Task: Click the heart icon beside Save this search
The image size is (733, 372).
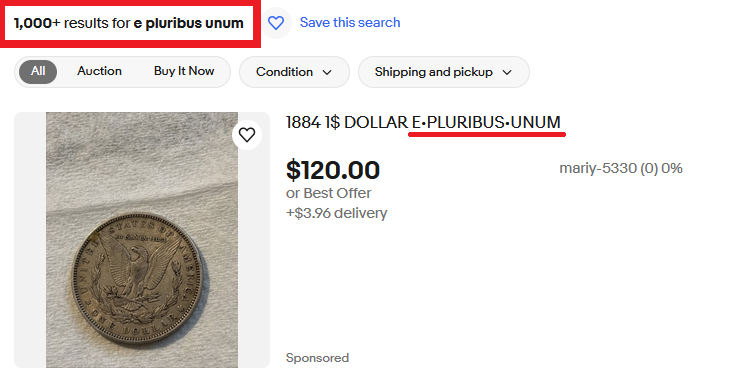Action: pos(276,22)
